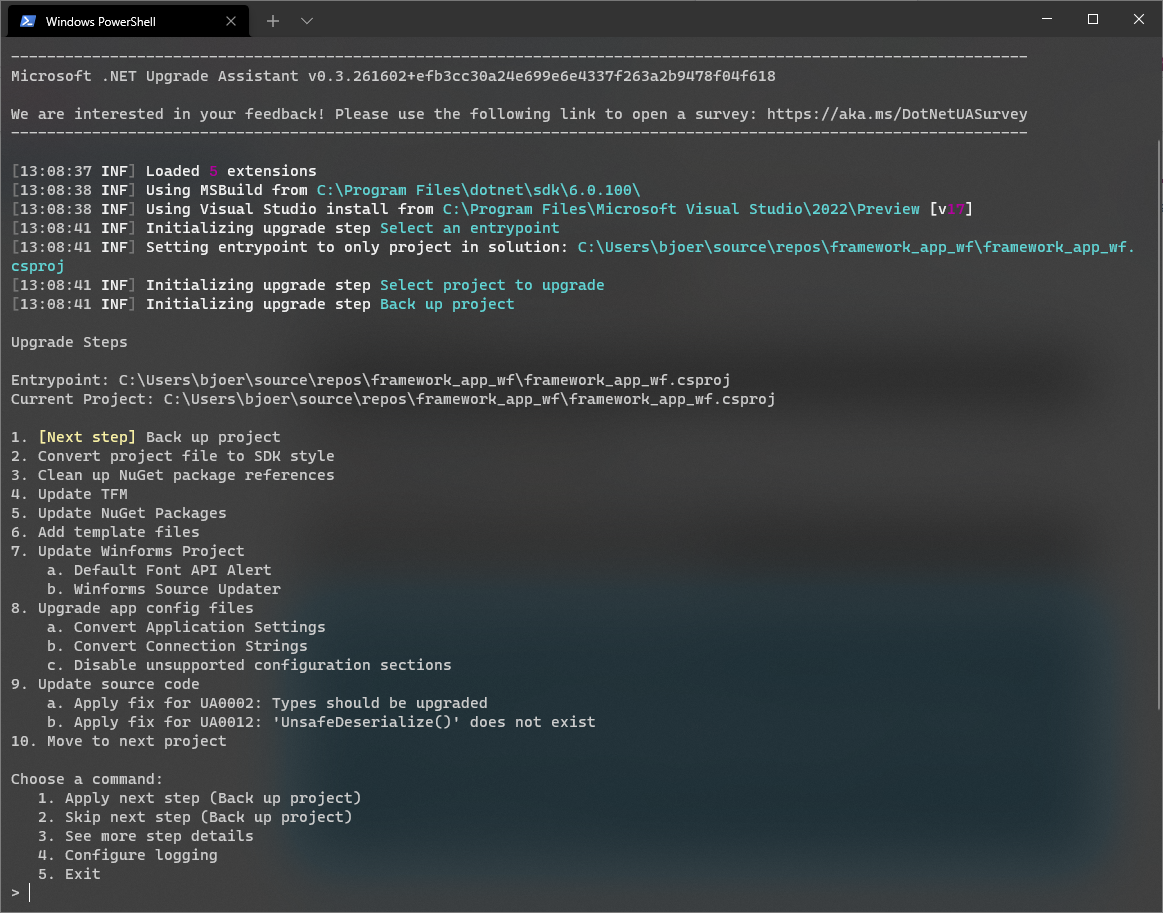This screenshot has width=1163, height=913.
Task: Click the PowerShell icon in the tab
Action: pos(28,21)
